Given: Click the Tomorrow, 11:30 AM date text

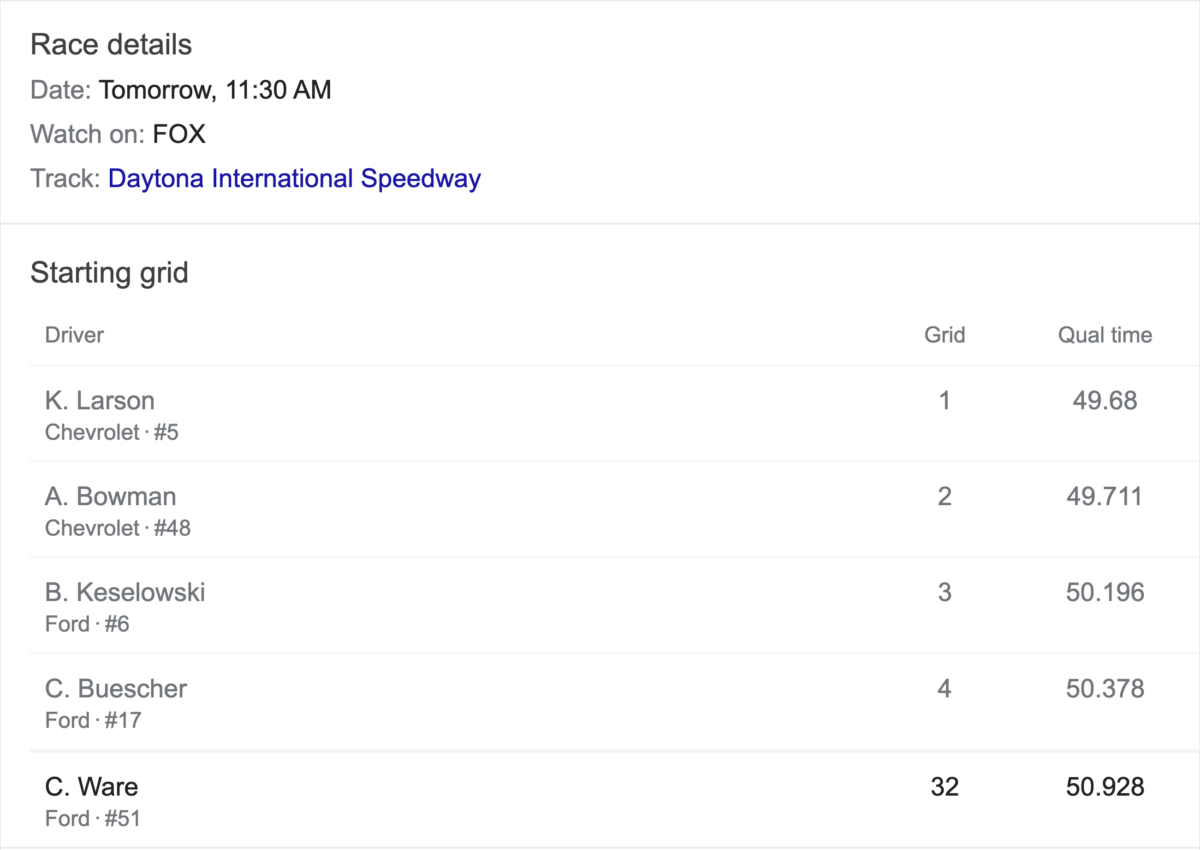Looking at the screenshot, I should click(x=215, y=91).
